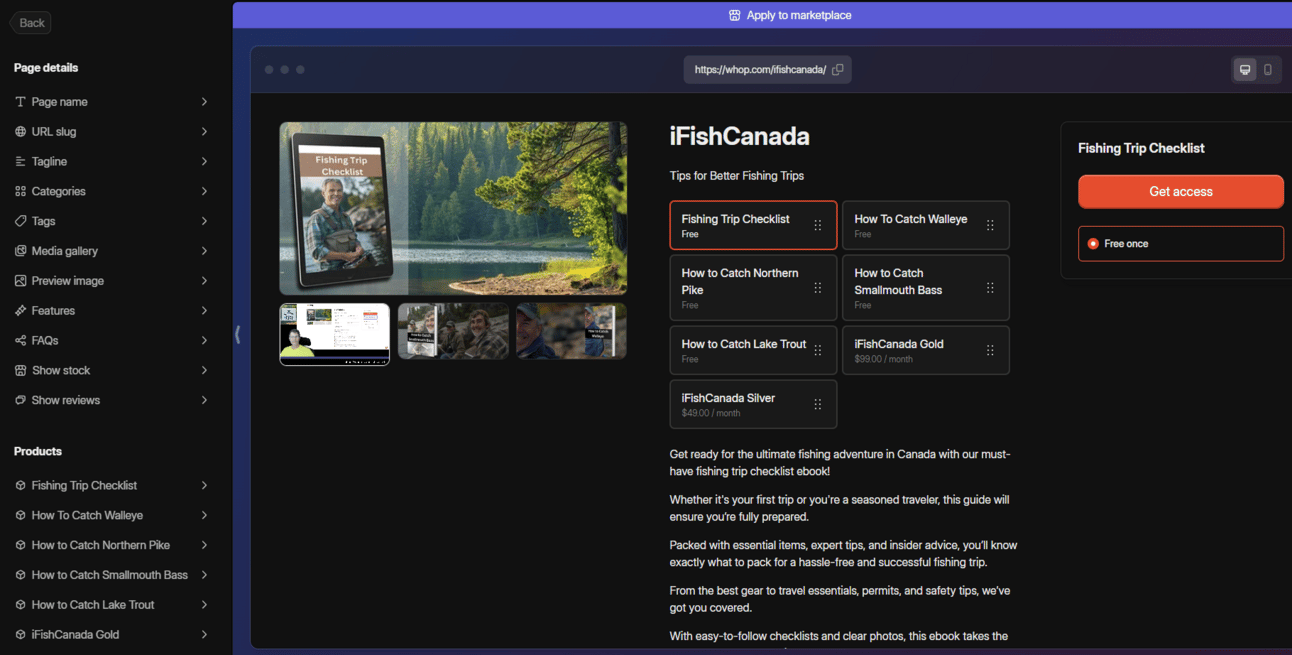Open the Preview image setting
1292x655 pixels.
click(112, 281)
